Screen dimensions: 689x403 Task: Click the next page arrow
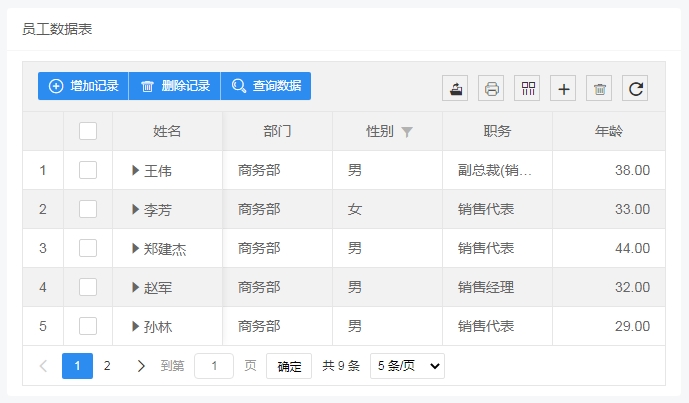141,366
